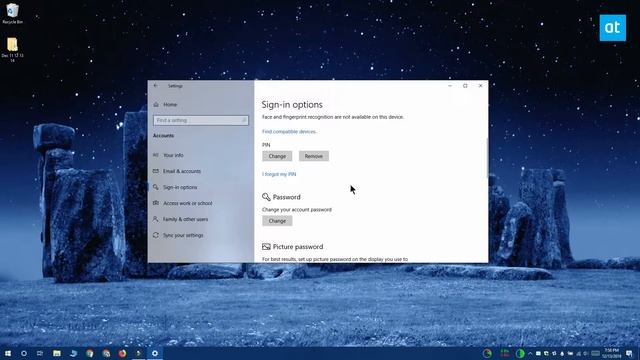Go back using the Settings back arrow
640x360 pixels.
(x=156, y=86)
